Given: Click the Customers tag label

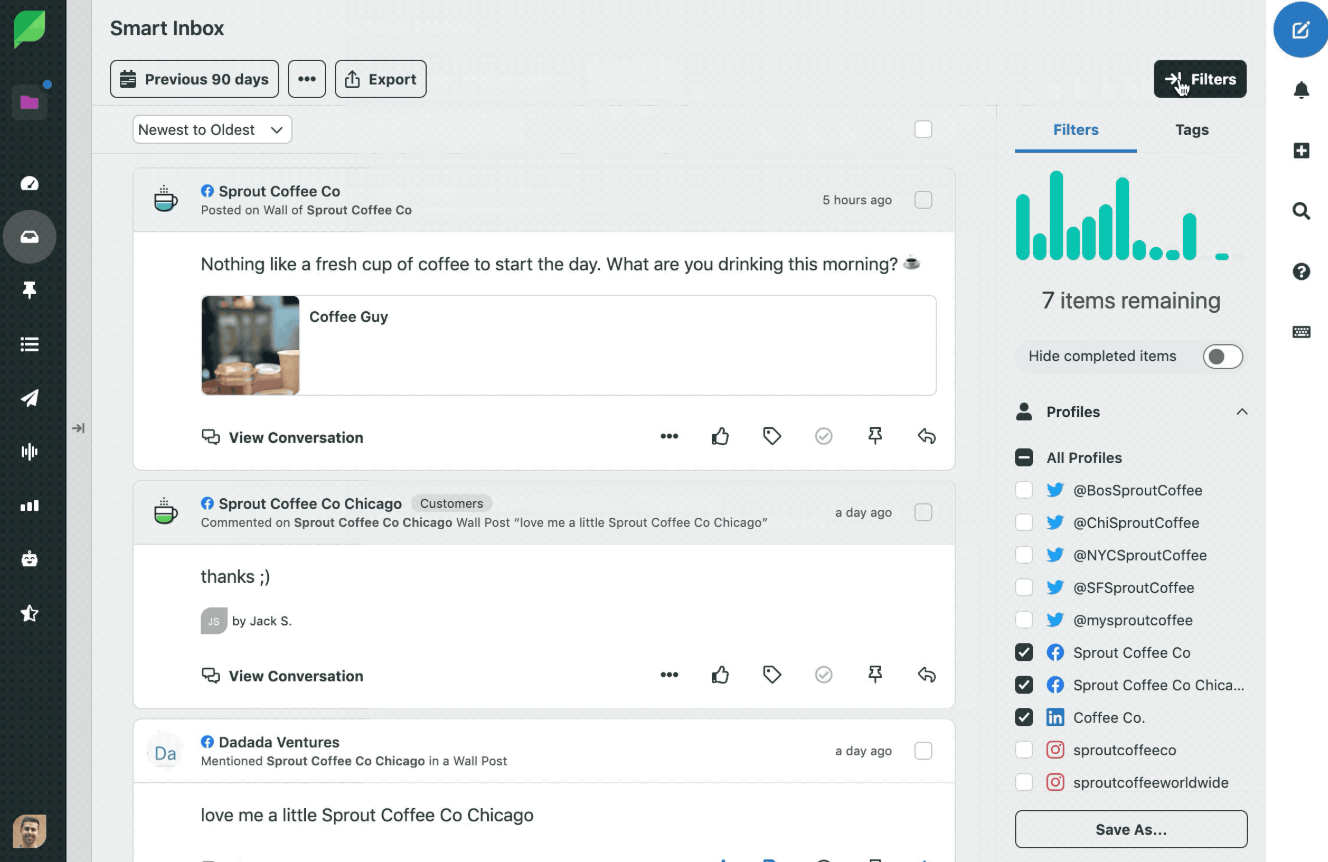Looking at the screenshot, I should 451,503.
